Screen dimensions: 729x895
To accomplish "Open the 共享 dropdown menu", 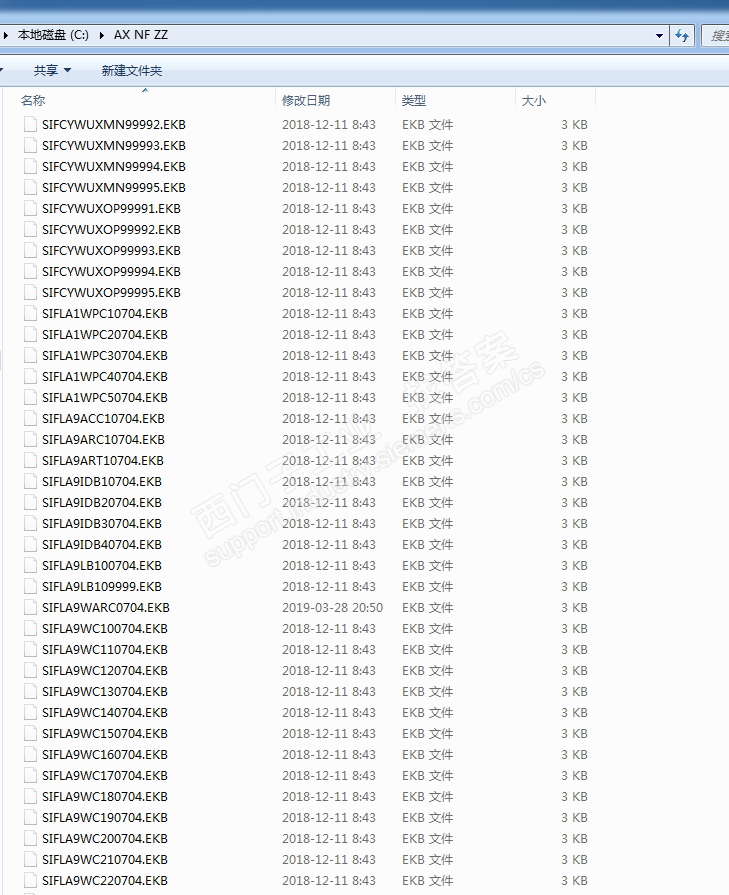I will tap(52, 70).
